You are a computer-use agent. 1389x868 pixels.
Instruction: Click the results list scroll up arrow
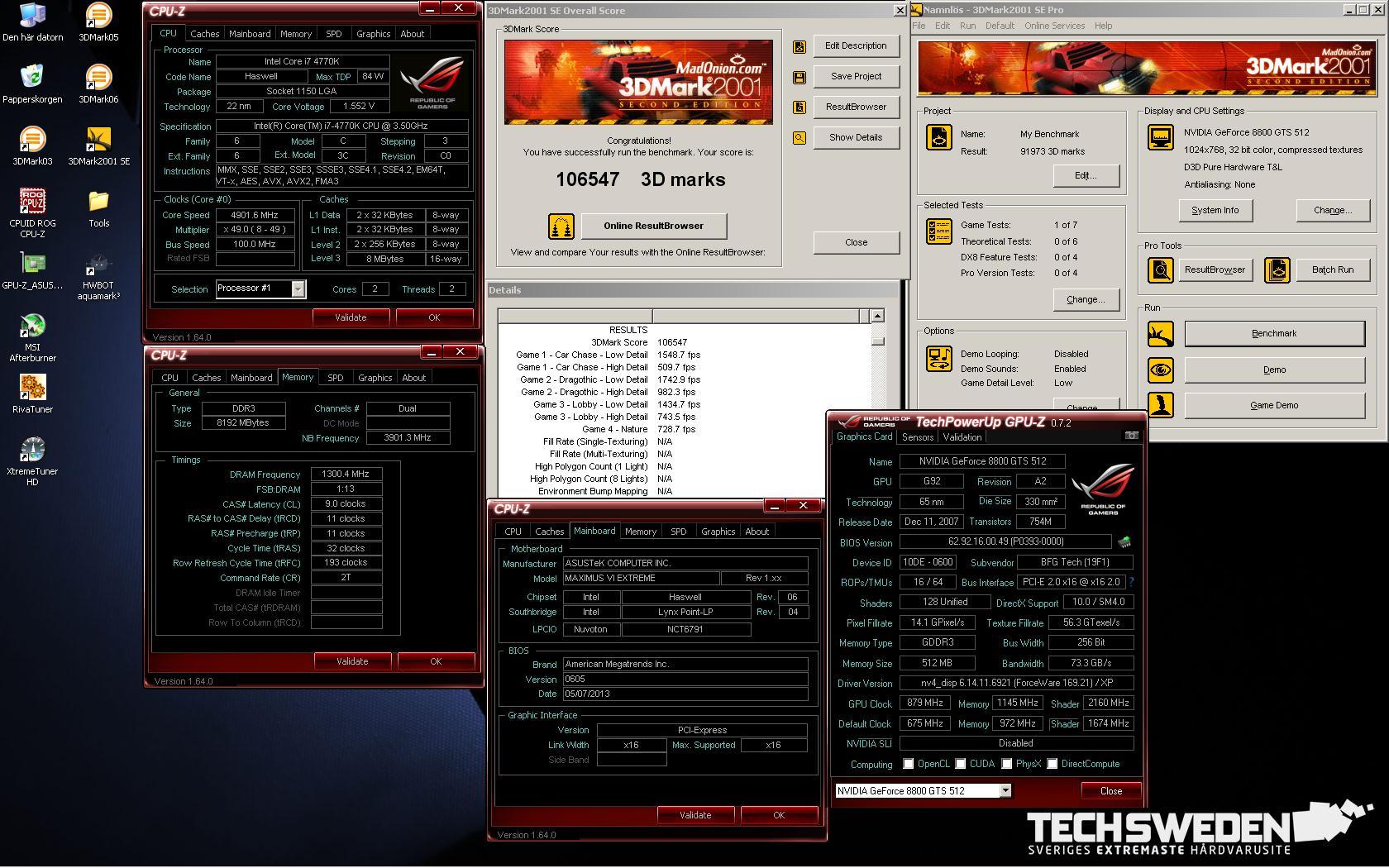click(877, 316)
